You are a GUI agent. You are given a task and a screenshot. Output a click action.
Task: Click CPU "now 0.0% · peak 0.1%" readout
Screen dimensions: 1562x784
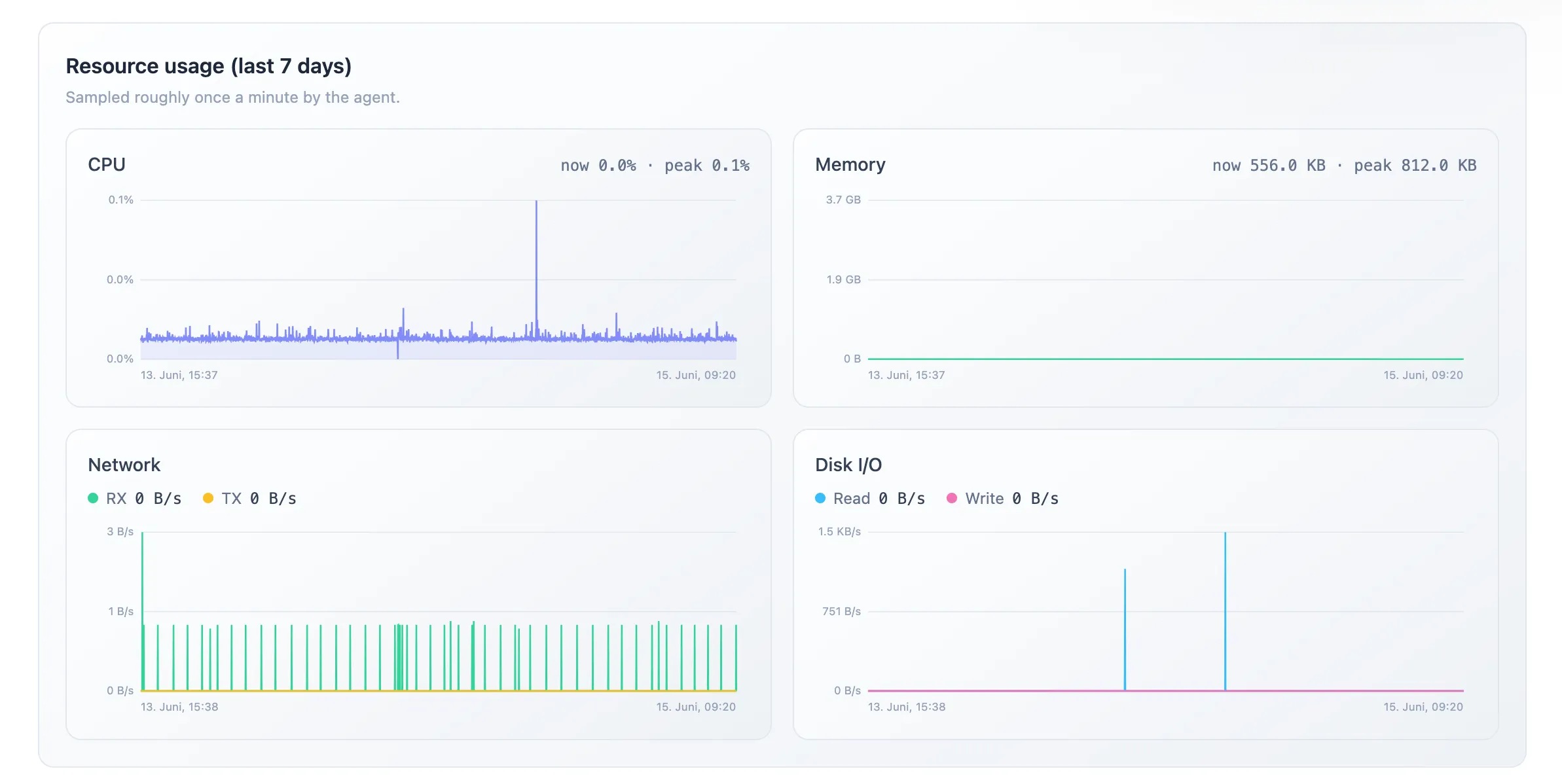coord(655,166)
